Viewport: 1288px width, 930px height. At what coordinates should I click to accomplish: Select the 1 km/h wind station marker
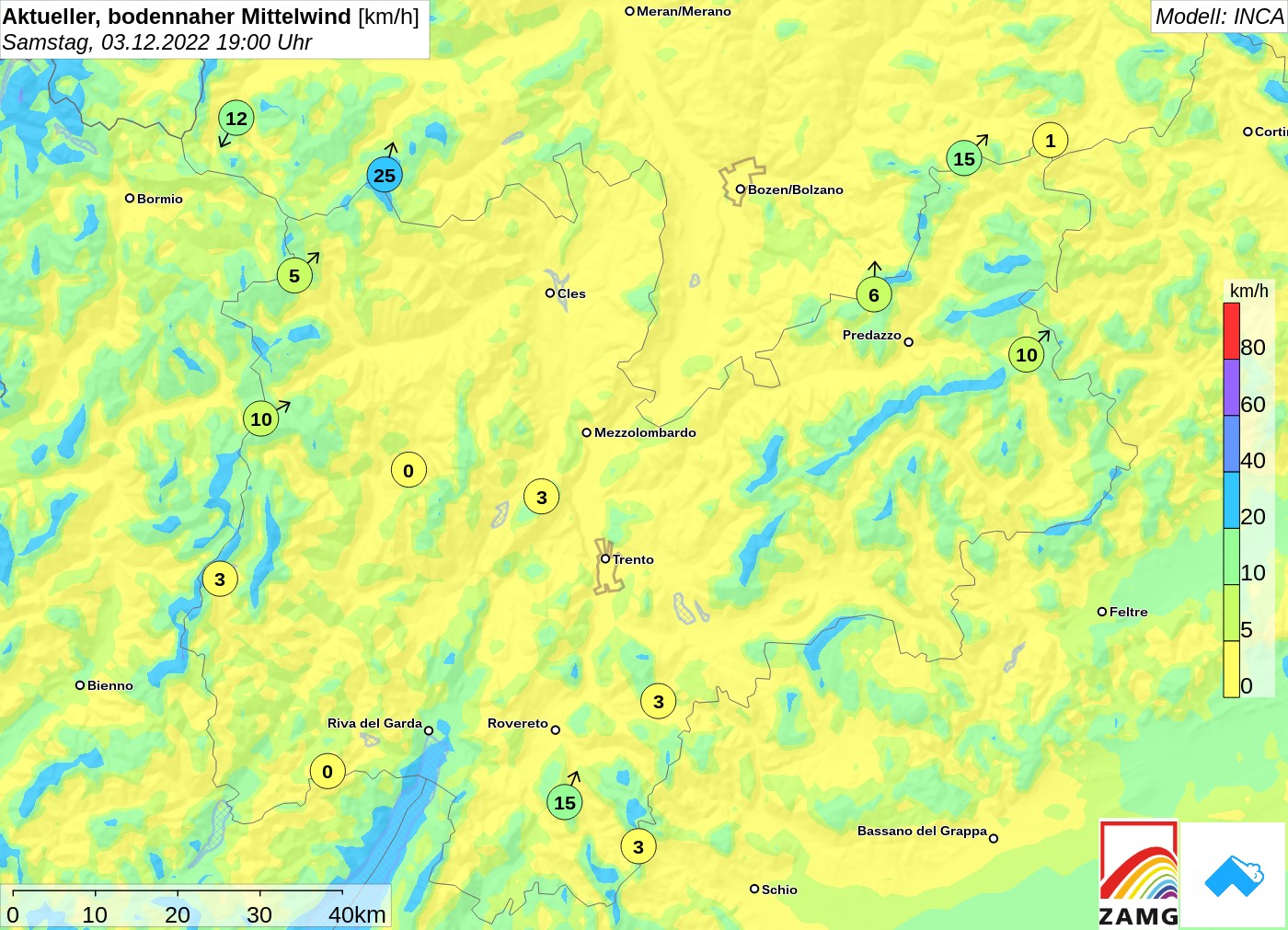1051,141
